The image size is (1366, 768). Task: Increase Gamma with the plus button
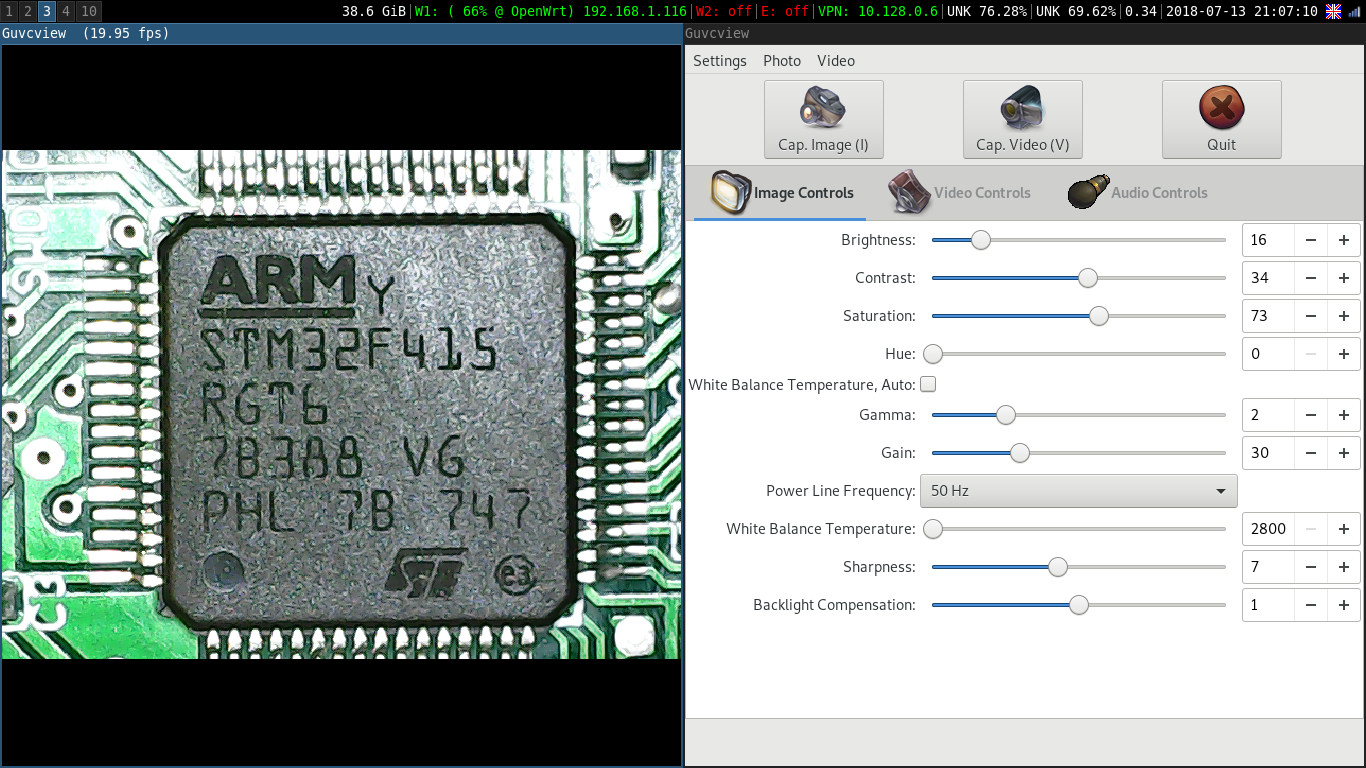click(x=1344, y=415)
